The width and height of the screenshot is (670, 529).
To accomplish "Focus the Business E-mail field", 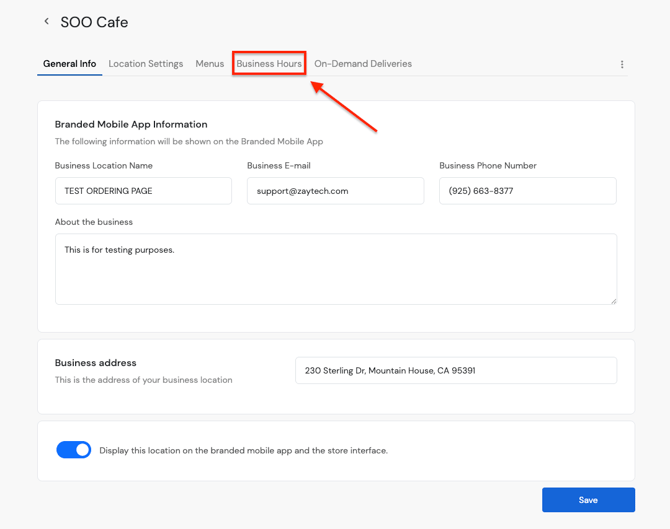I will 335,191.
